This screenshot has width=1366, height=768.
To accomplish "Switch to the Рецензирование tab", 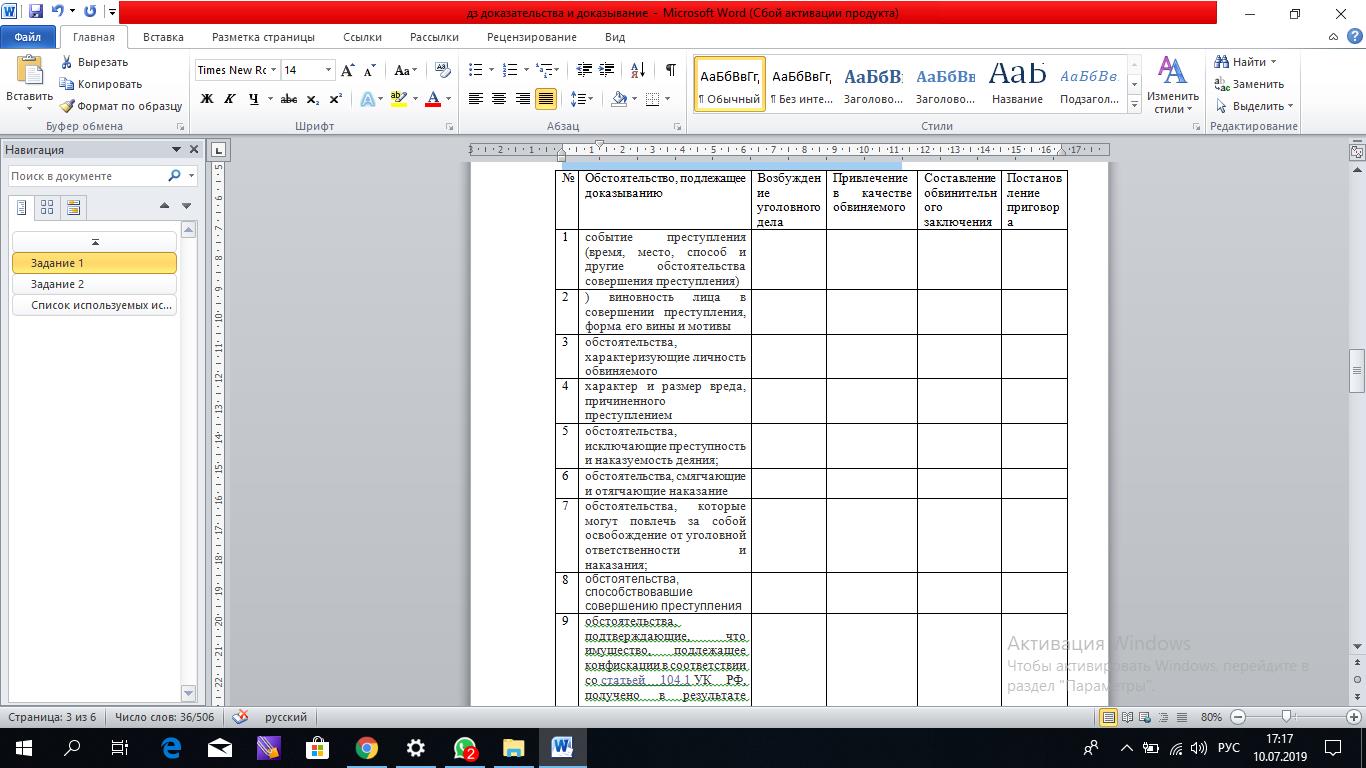I will tap(532, 37).
